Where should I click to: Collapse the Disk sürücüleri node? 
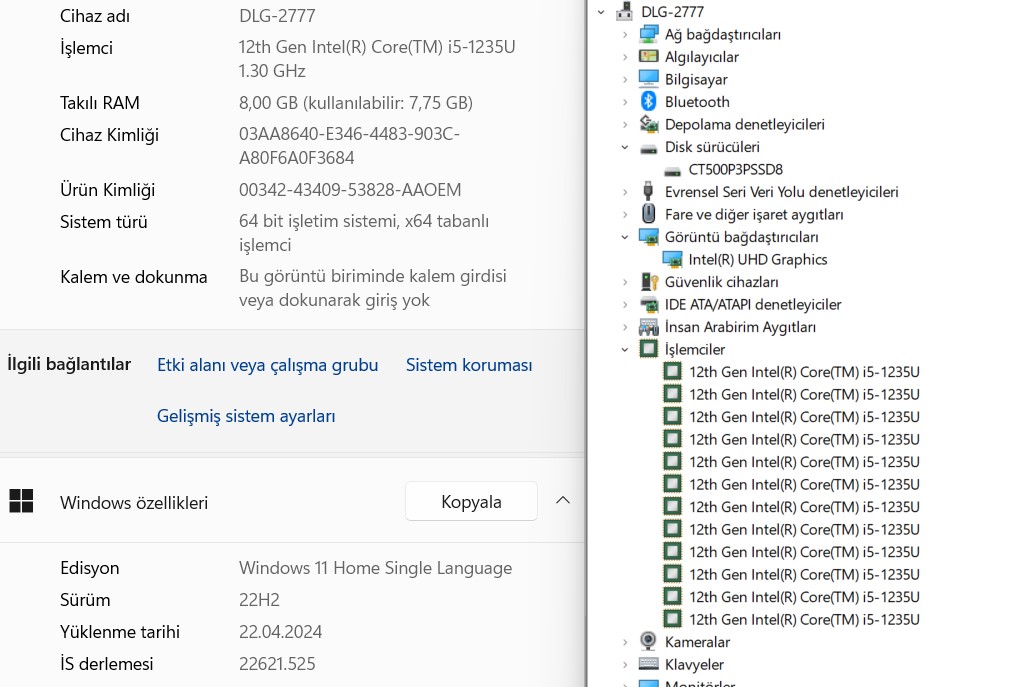[625, 147]
